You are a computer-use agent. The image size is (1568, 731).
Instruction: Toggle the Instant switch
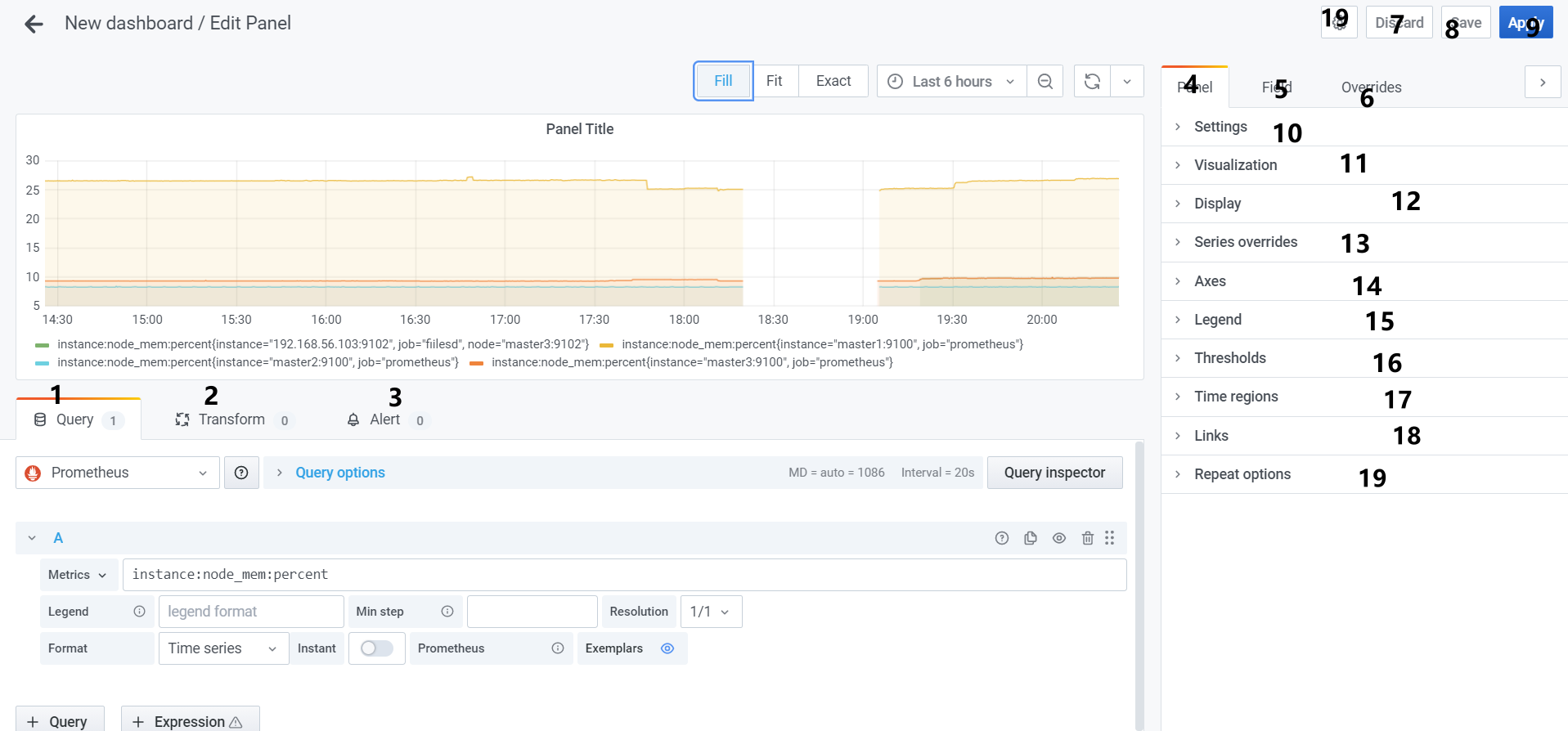tap(377, 648)
